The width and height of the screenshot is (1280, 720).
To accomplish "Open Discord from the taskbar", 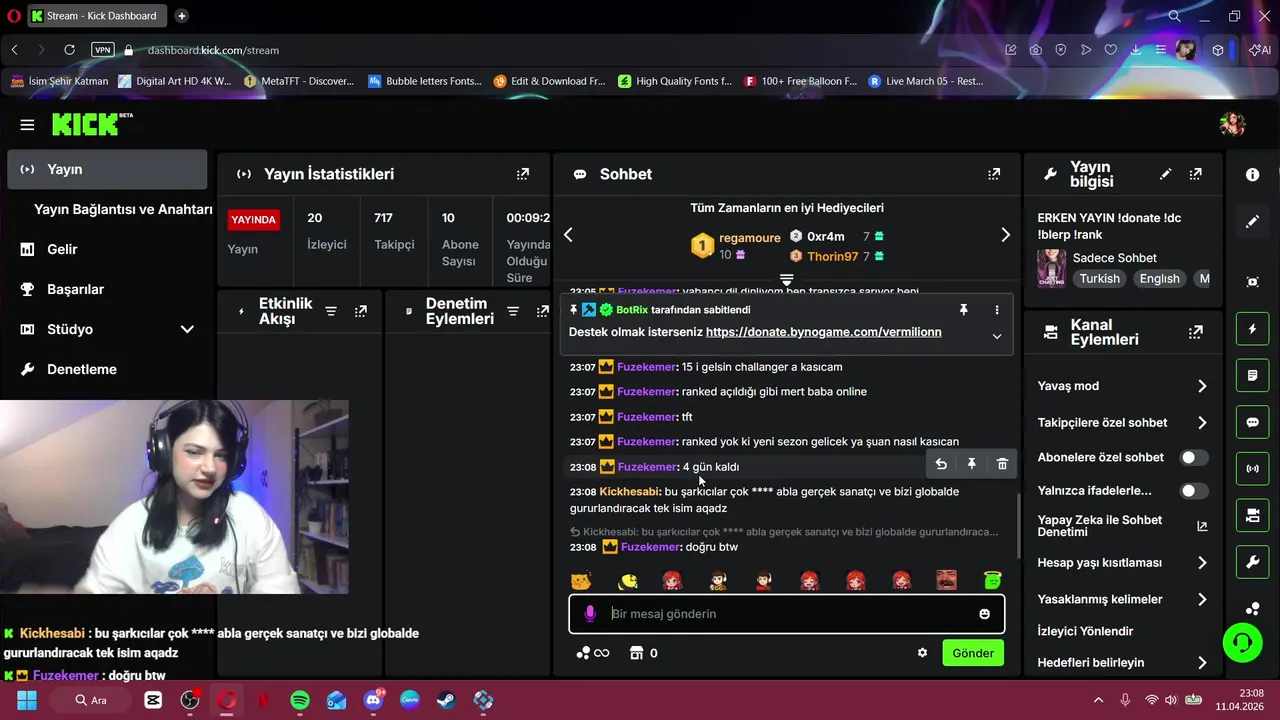I will (375, 700).
